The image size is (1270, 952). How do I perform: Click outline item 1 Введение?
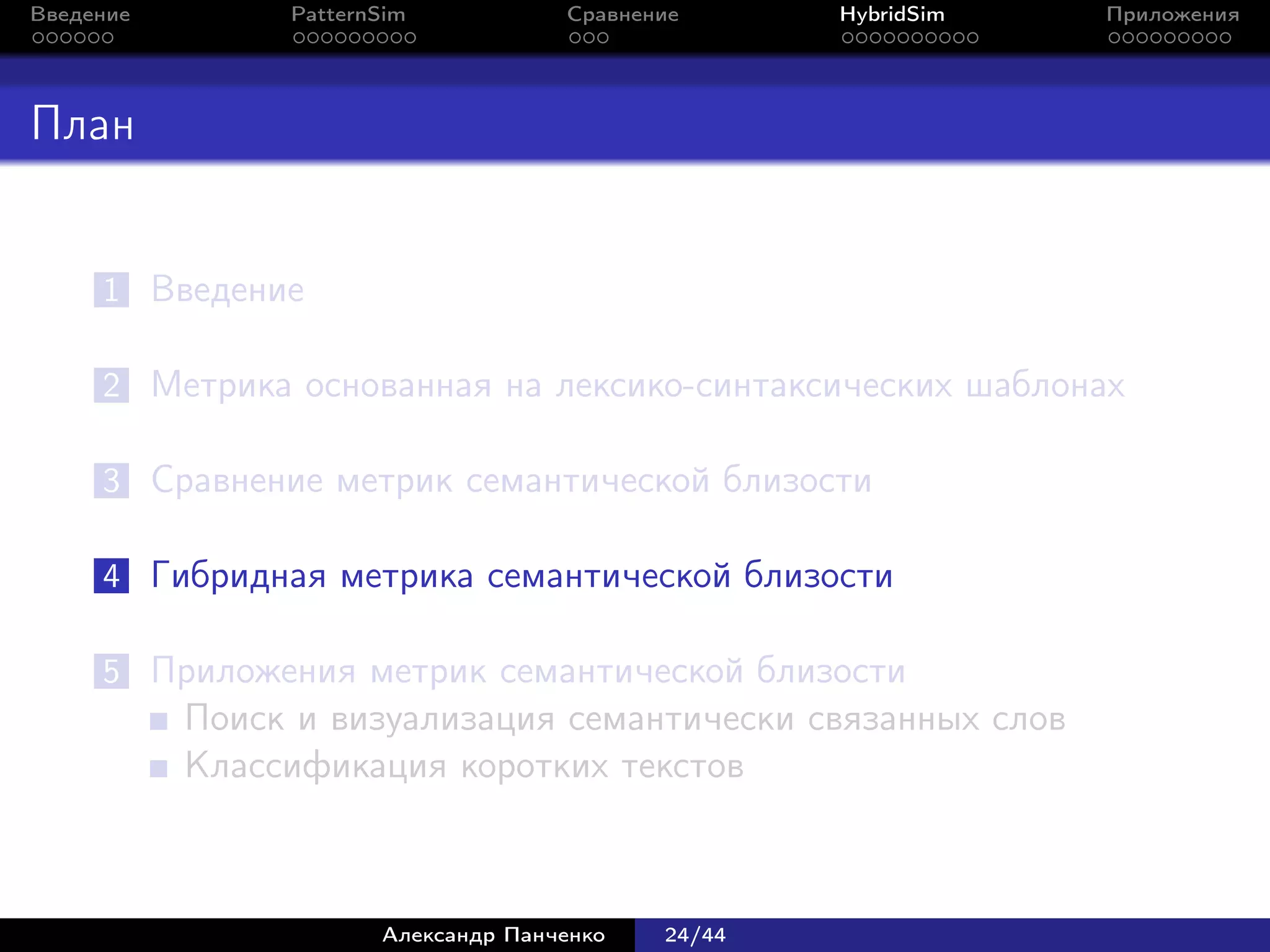pos(228,289)
